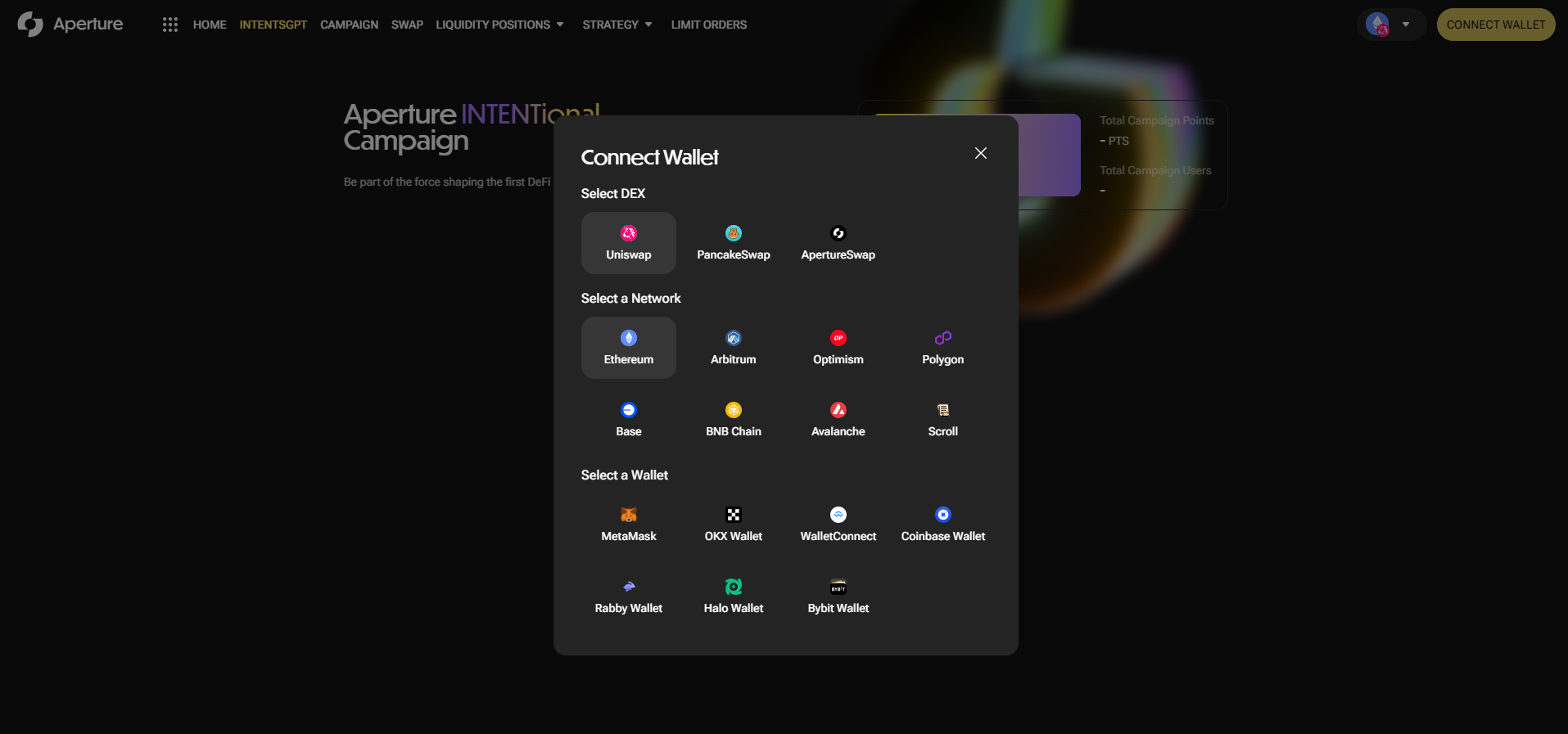This screenshot has height=734, width=1568.
Task: Close the Connect Wallet dialog
Action: 981,153
